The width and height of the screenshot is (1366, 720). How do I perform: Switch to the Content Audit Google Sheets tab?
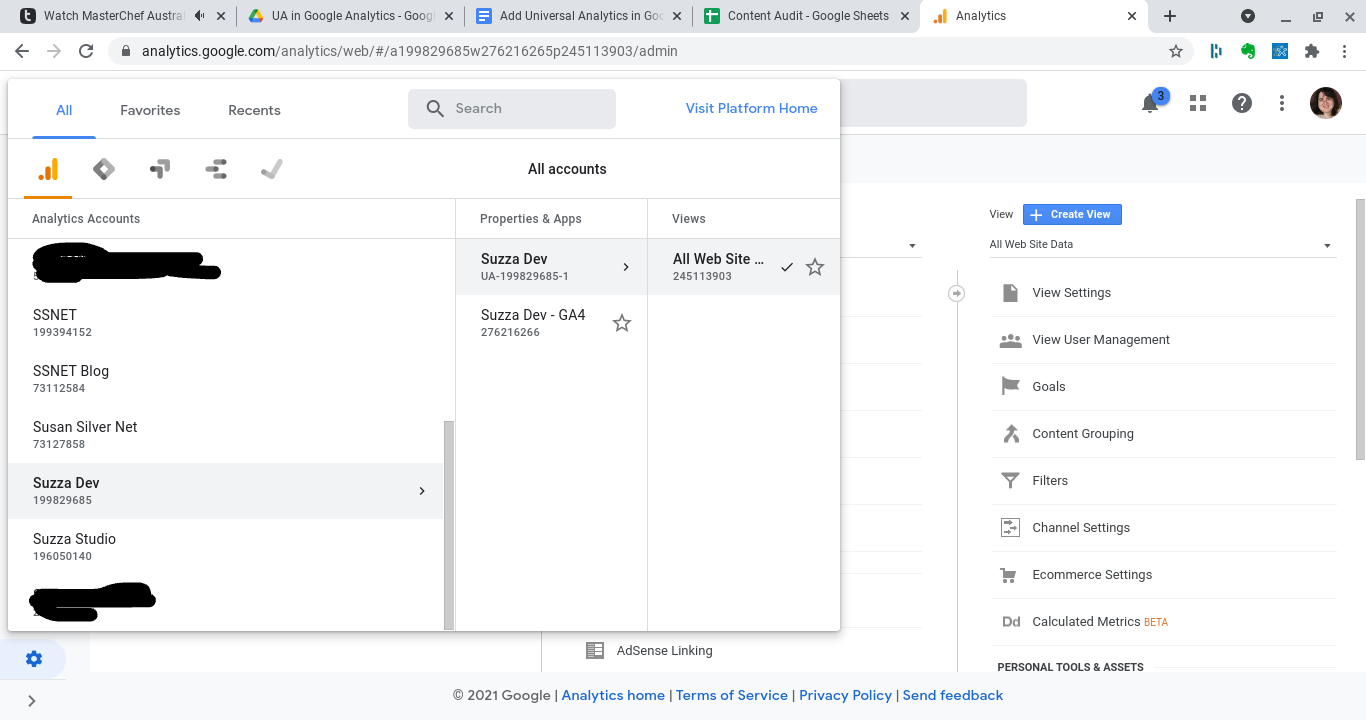click(807, 16)
